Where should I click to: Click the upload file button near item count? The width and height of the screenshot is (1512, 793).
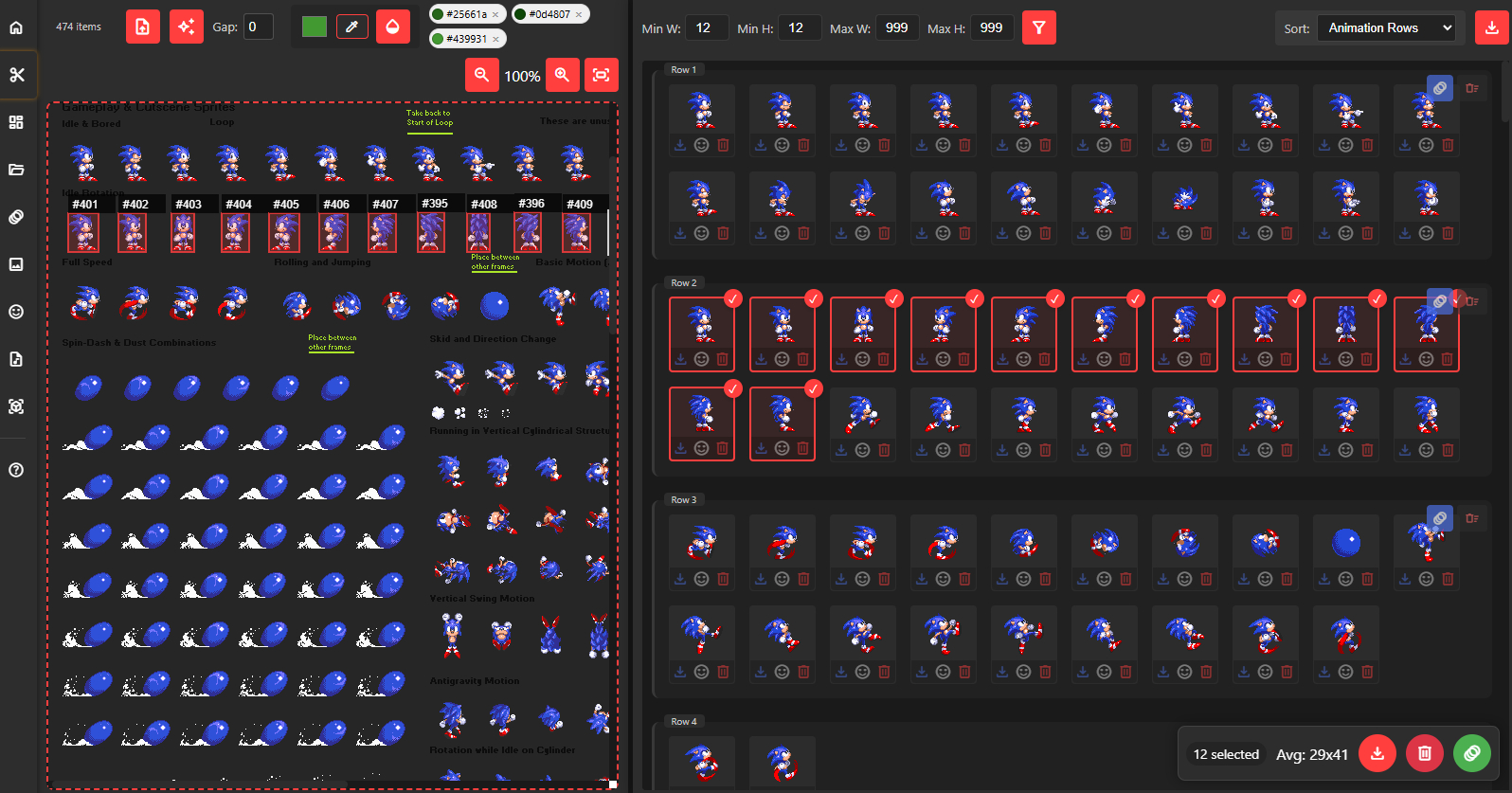(x=142, y=27)
